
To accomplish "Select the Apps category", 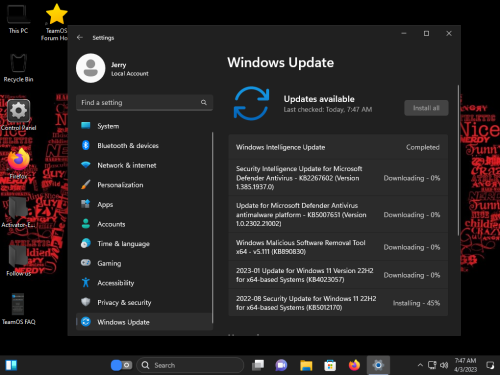I will pyautogui.click(x=144, y=204).
